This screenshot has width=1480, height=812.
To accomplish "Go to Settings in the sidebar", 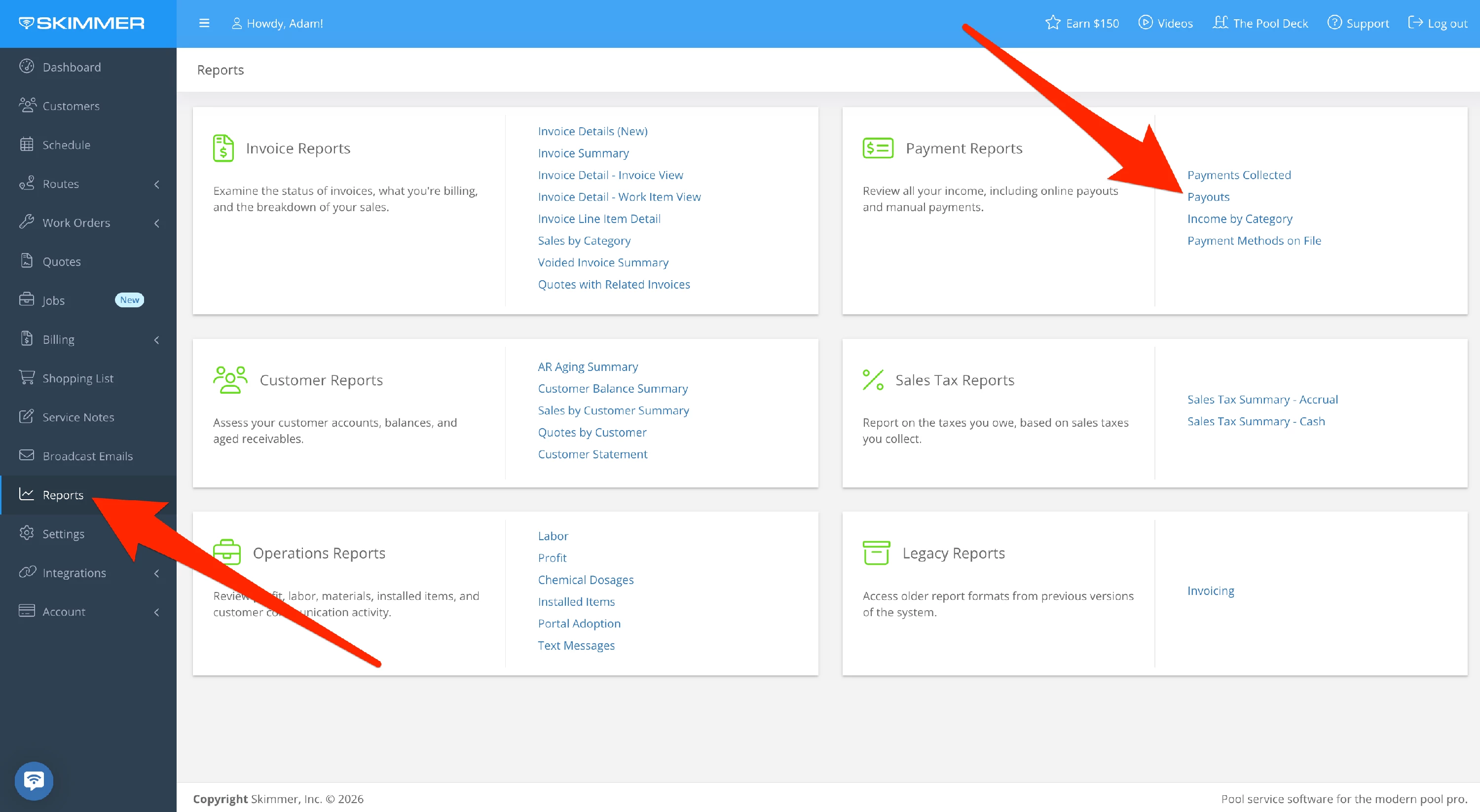I will 63,534.
